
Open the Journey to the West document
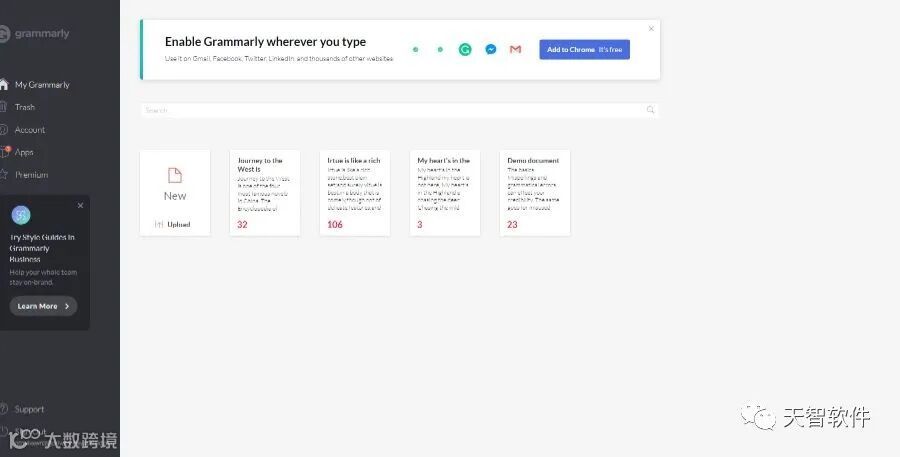click(265, 193)
